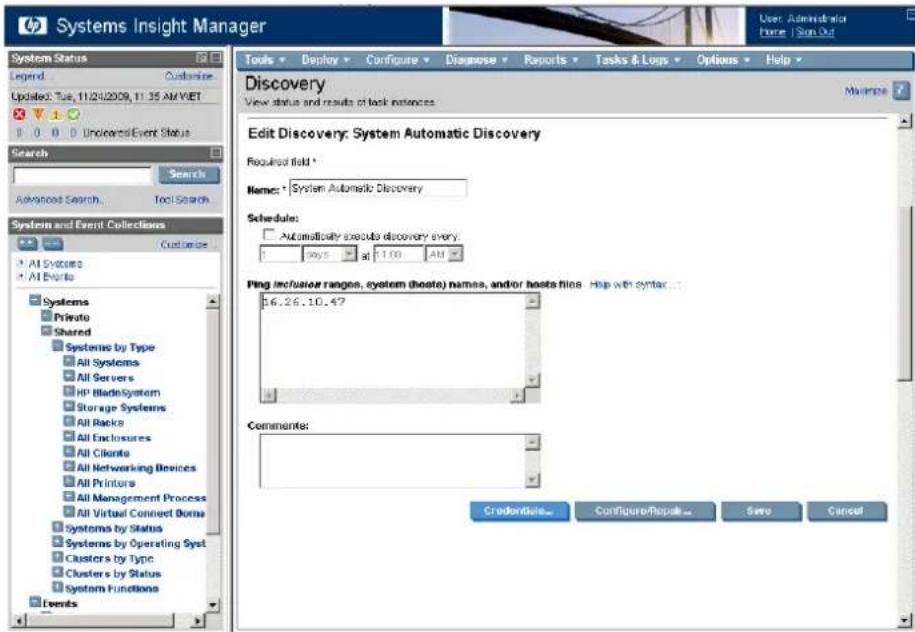Enable Automatically execute discovery checkbox
The width and height of the screenshot is (915, 632).
coord(269,235)
